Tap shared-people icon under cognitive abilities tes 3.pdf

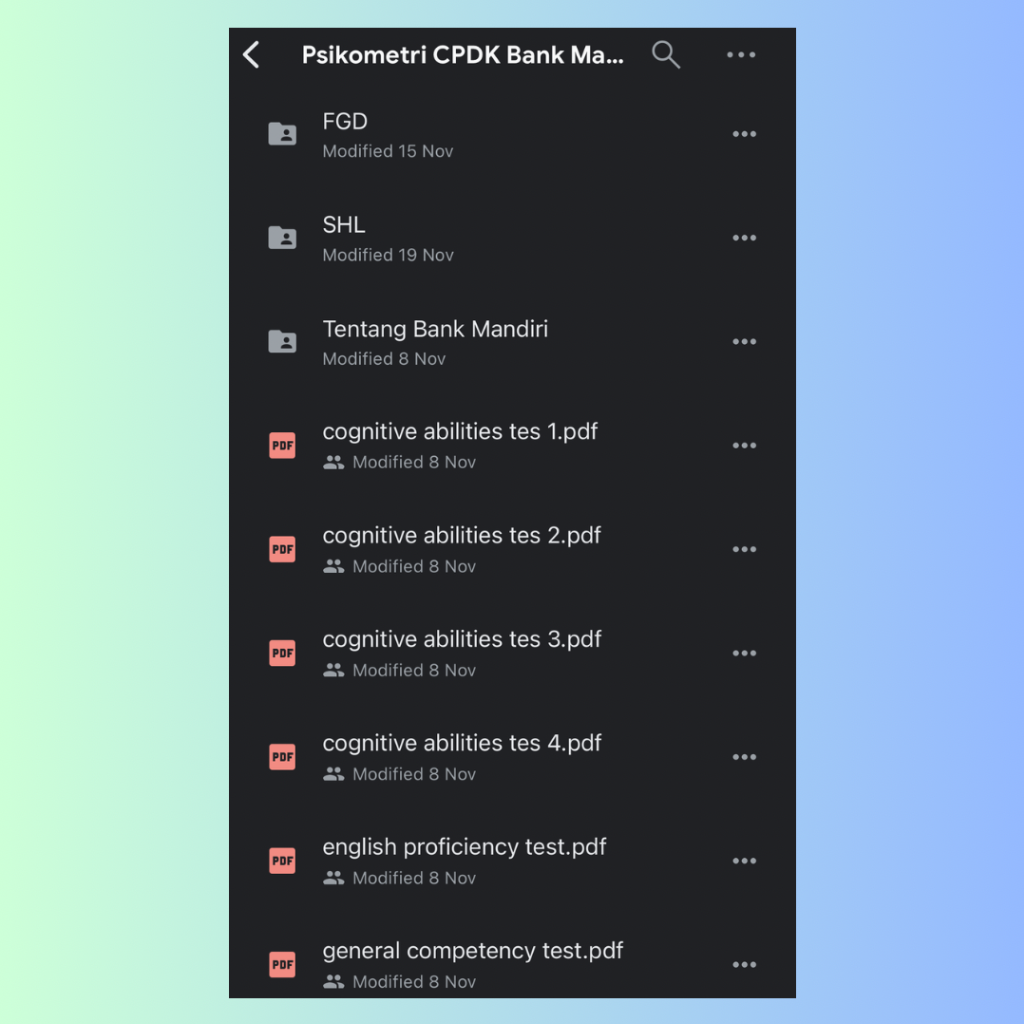tap(333, 671)
